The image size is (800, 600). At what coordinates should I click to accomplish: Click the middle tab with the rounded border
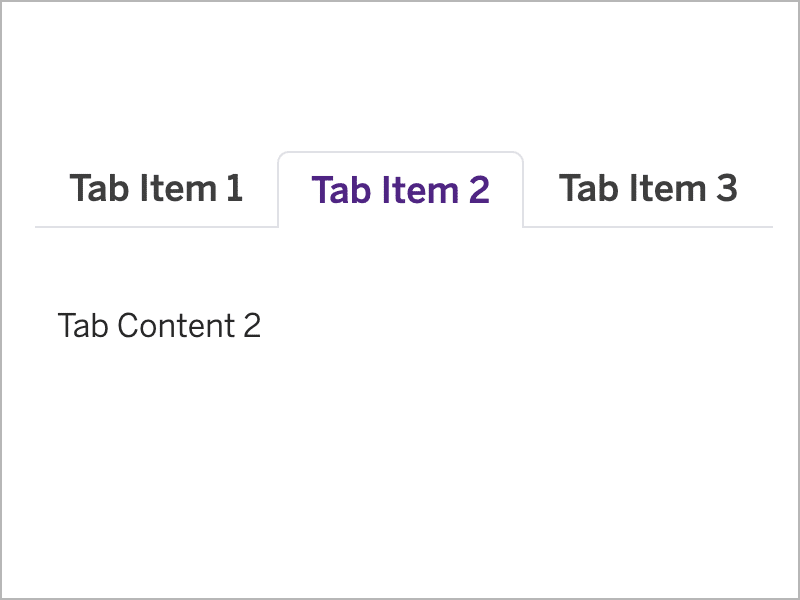(x=400, y=189)
